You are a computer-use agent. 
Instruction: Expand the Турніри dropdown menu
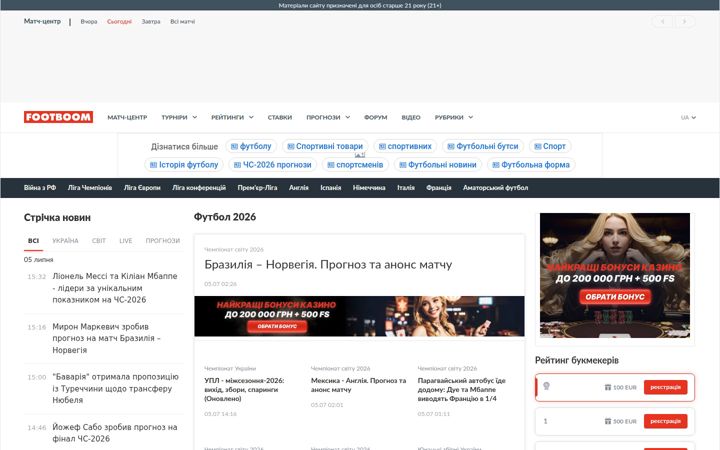[x=179, y=118]
